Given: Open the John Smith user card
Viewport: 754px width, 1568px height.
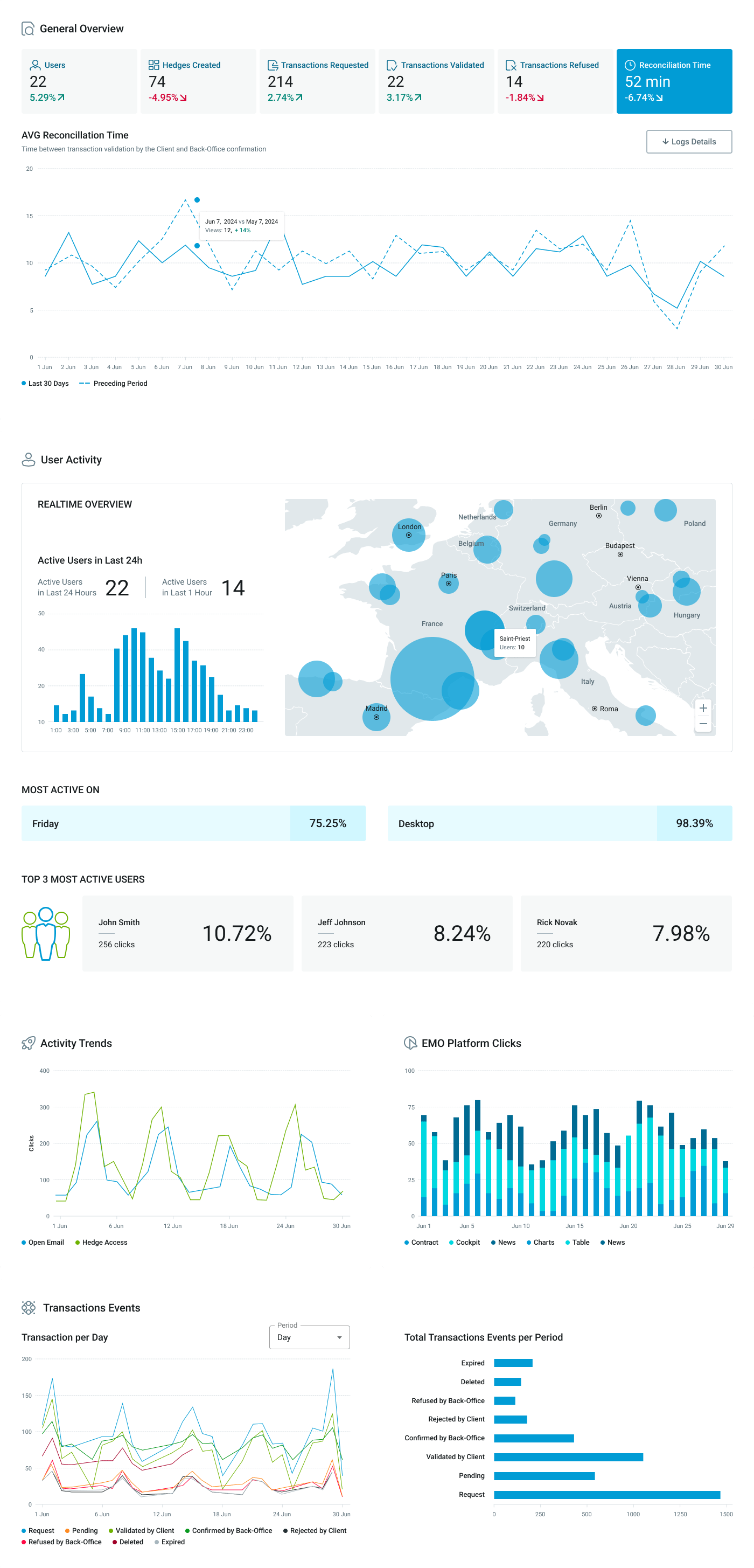Looking at the screenshot, I should pos(188,933).
